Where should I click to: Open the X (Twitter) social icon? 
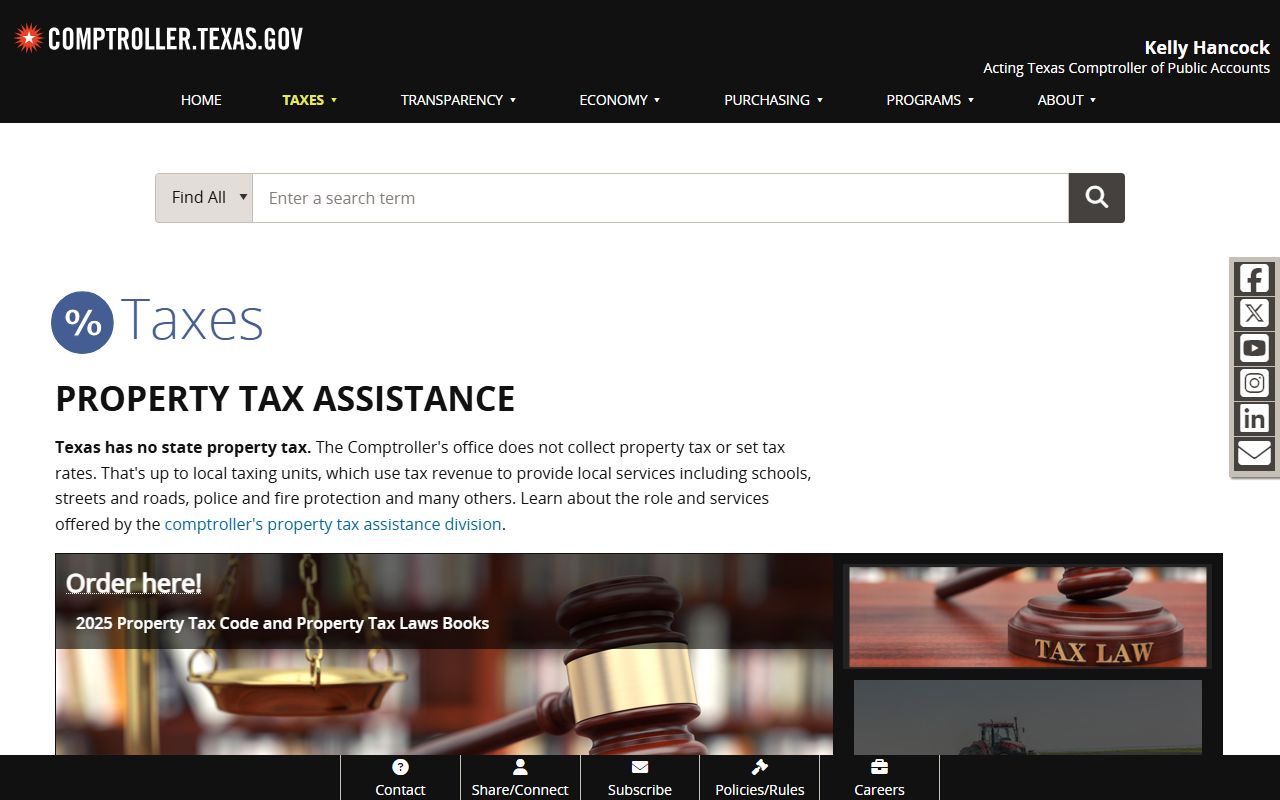click(x=1254, y=313)
